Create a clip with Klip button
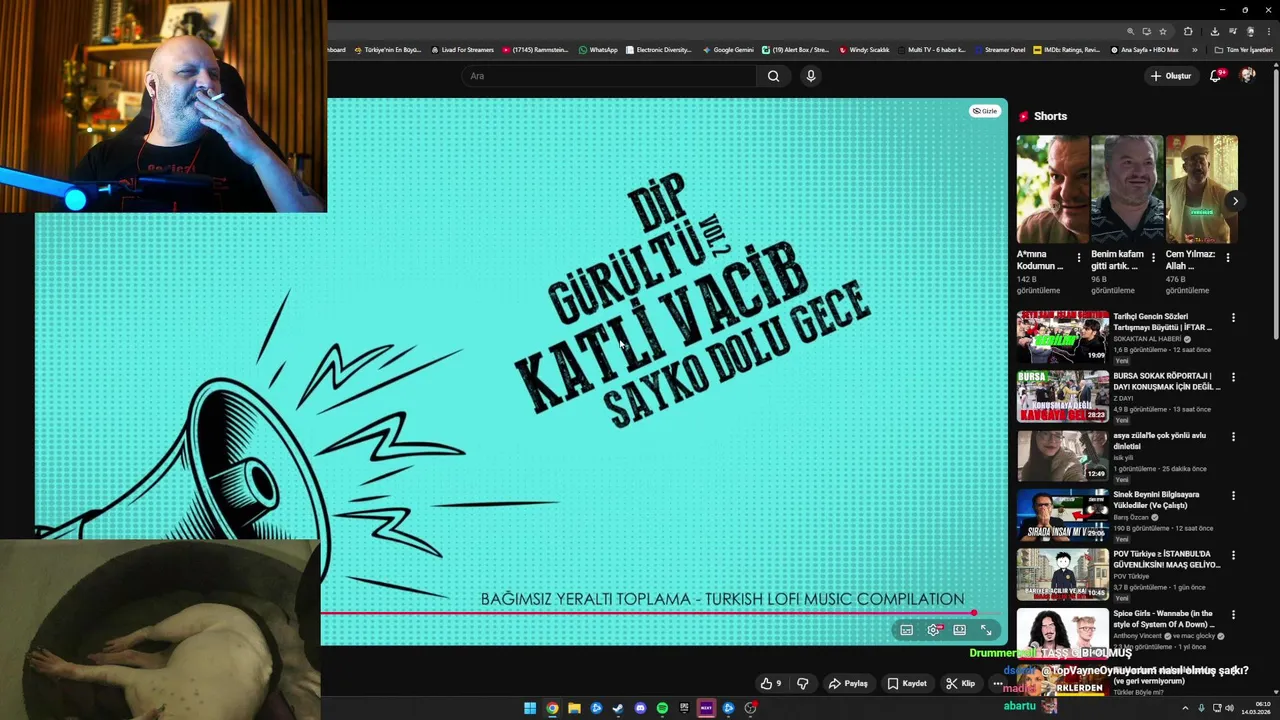This screenshot has width=1280, height=720. coord(961,684)
